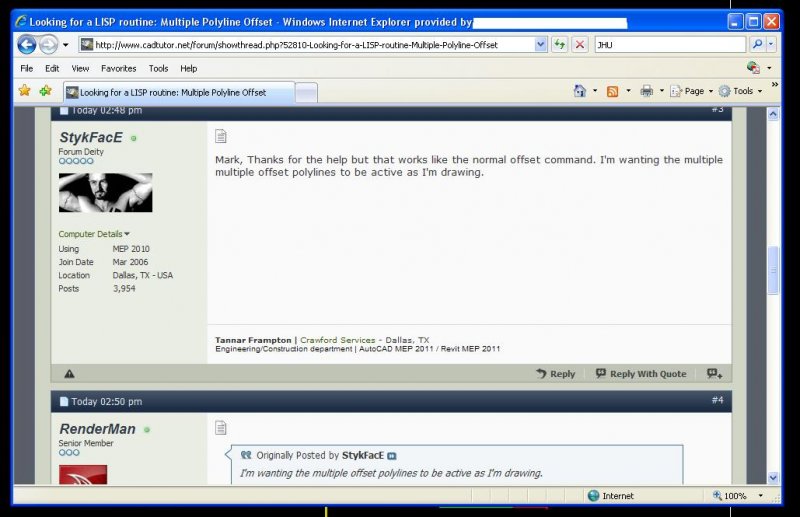
Task: Open the Favorites Center star icon
Action: (24, 91)
